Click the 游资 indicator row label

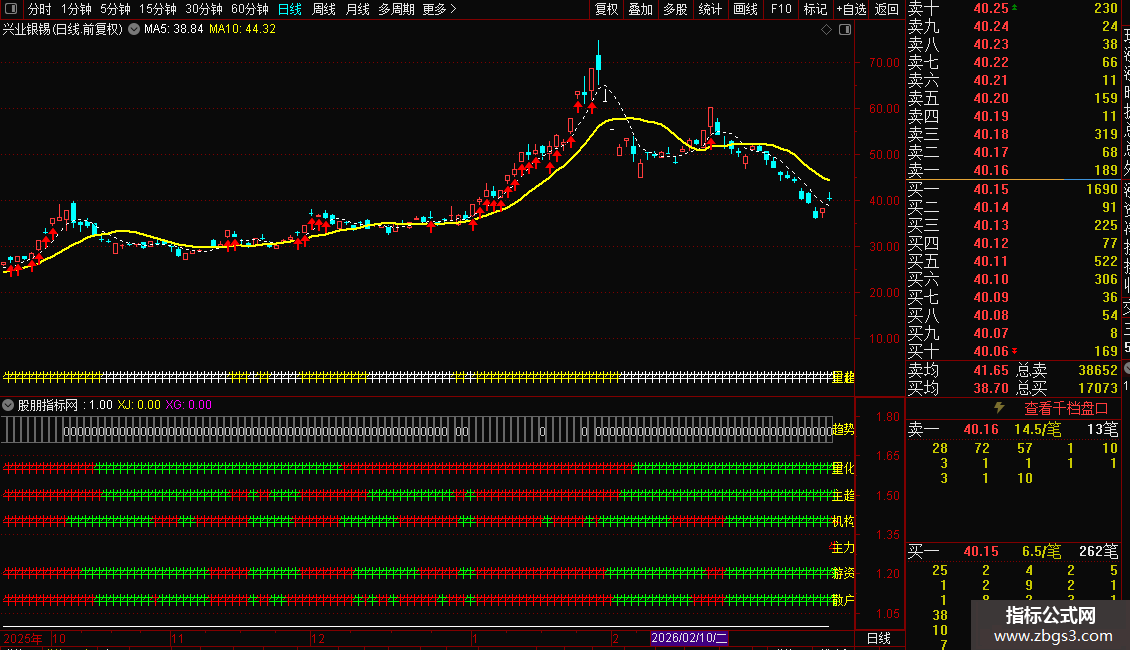[843, 574]
